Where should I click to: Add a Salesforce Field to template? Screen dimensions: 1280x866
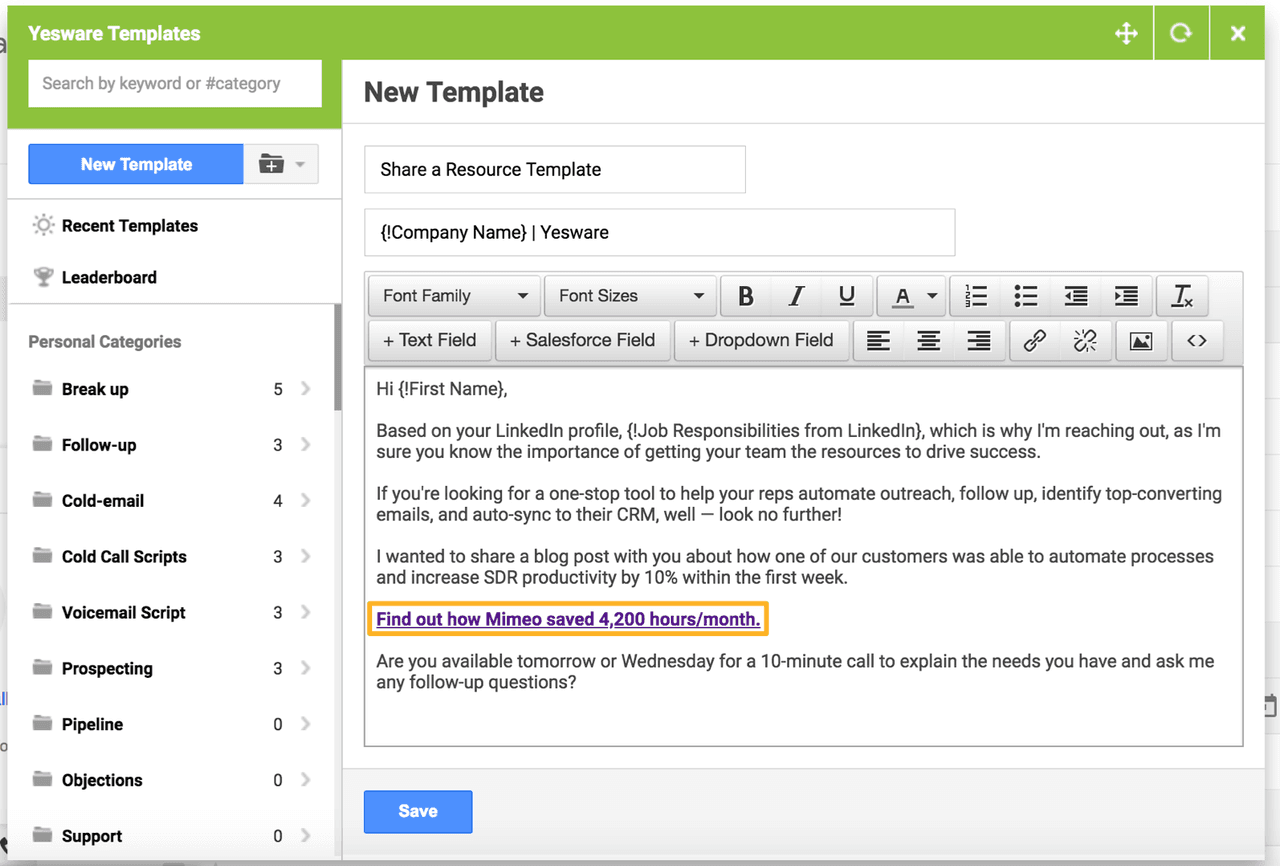click(x=582, y=341)
